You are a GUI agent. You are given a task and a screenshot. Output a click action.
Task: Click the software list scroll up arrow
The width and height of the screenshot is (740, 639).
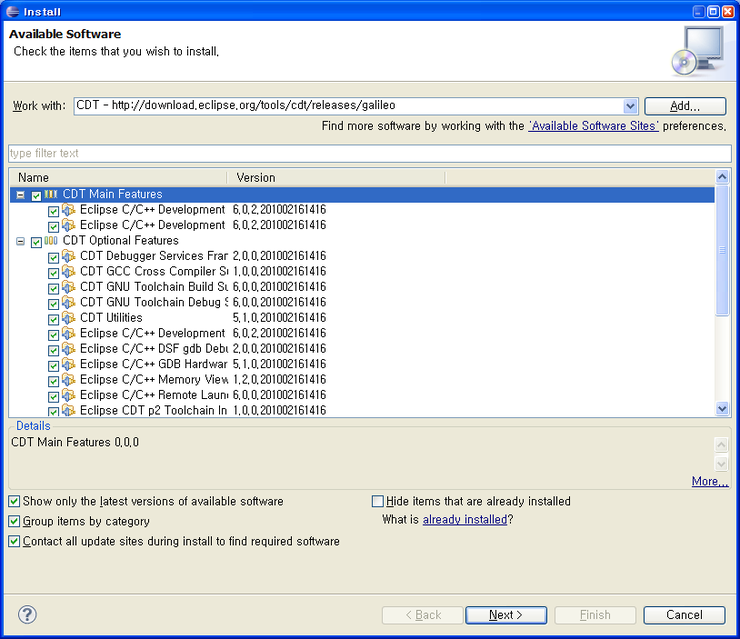tap(722, 177)
